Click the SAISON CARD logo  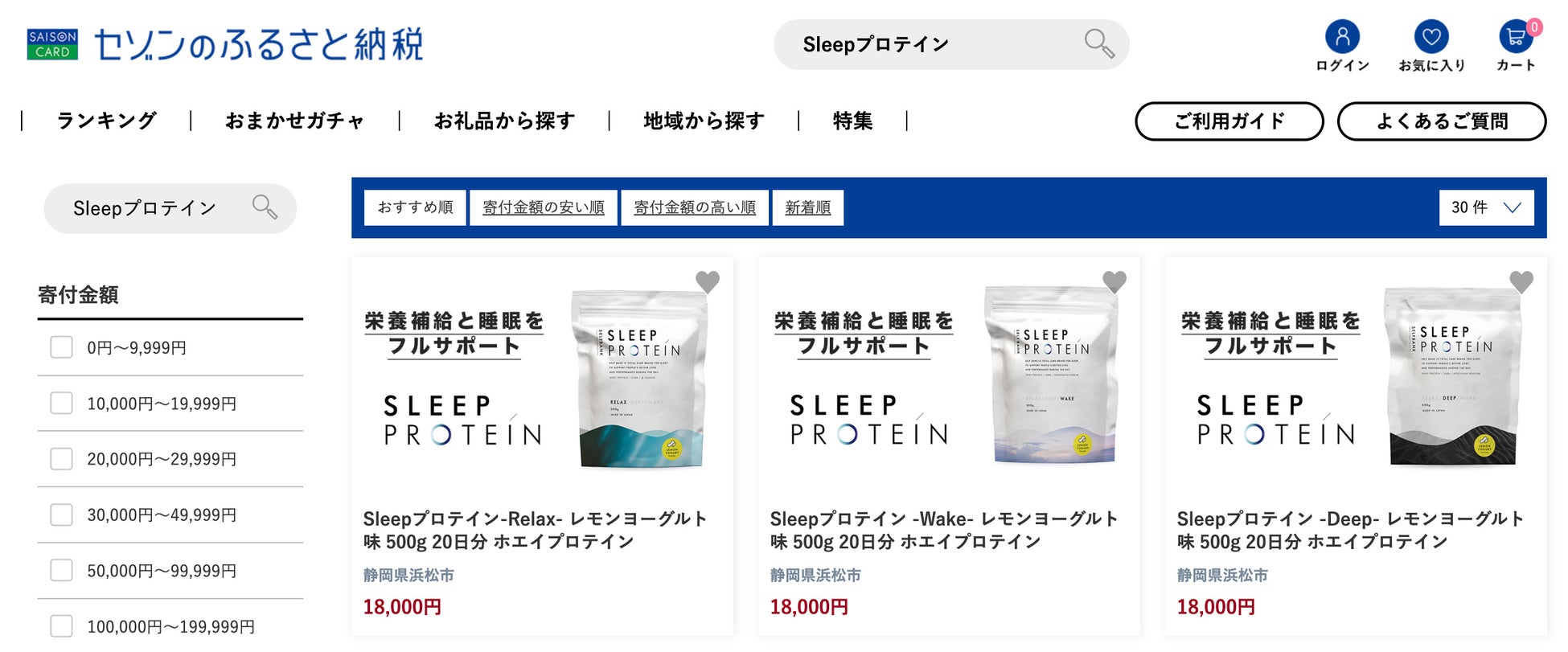click(x=52, y=44)
